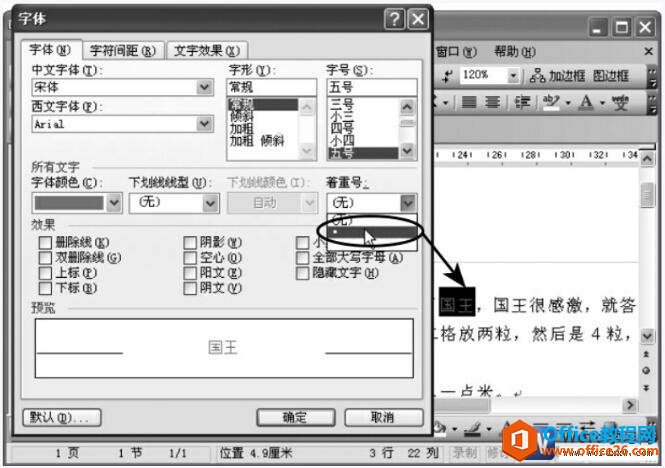Click the help question mark in Font dialog

click(x=394, y=19)
